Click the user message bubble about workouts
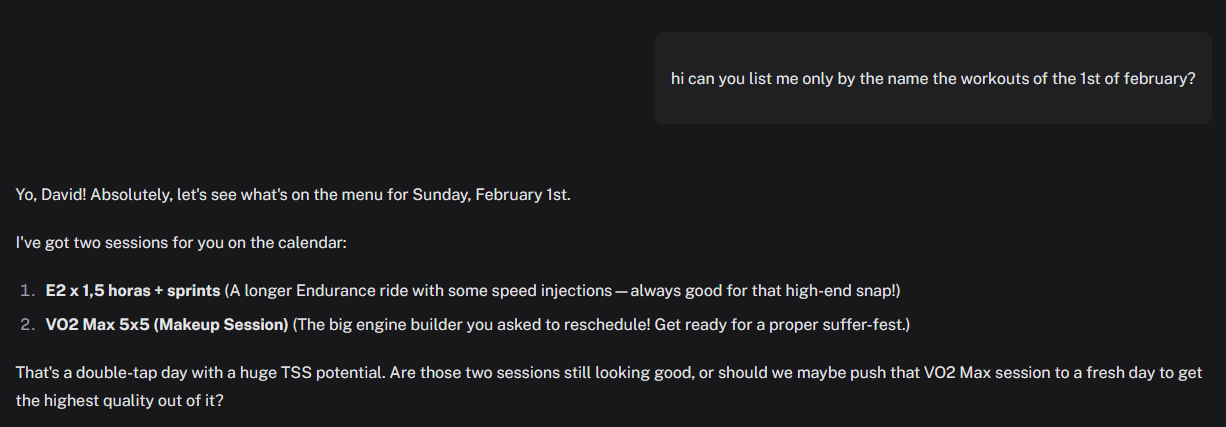This screenshot has width=1226, height=427. pos(933,79)
